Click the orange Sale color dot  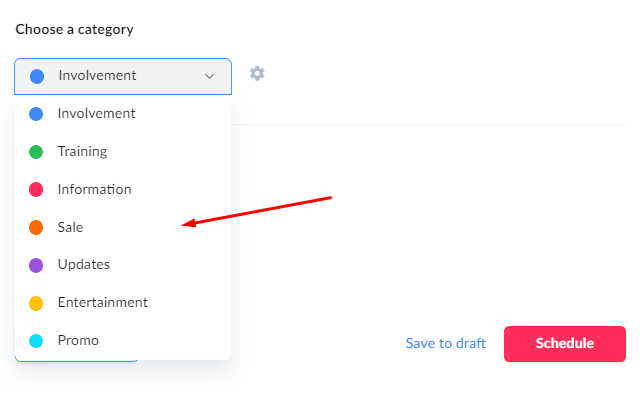pos(36,227)
